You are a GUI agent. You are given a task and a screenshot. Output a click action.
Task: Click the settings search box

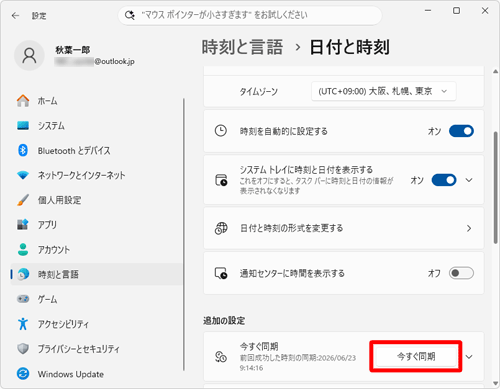pos(250,15)
